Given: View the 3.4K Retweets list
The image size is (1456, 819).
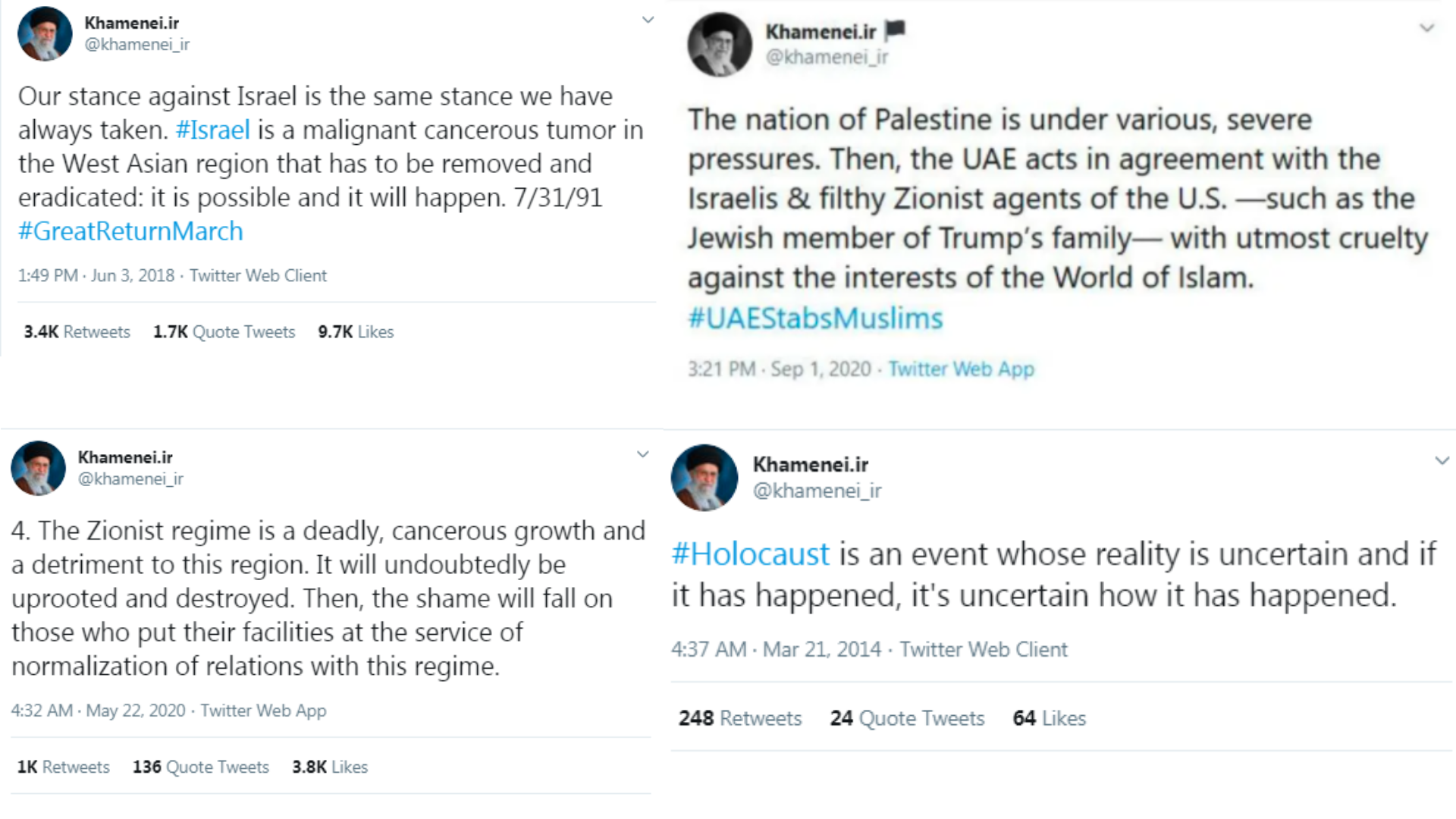Looking at the screenshot, I should point(77,332).
